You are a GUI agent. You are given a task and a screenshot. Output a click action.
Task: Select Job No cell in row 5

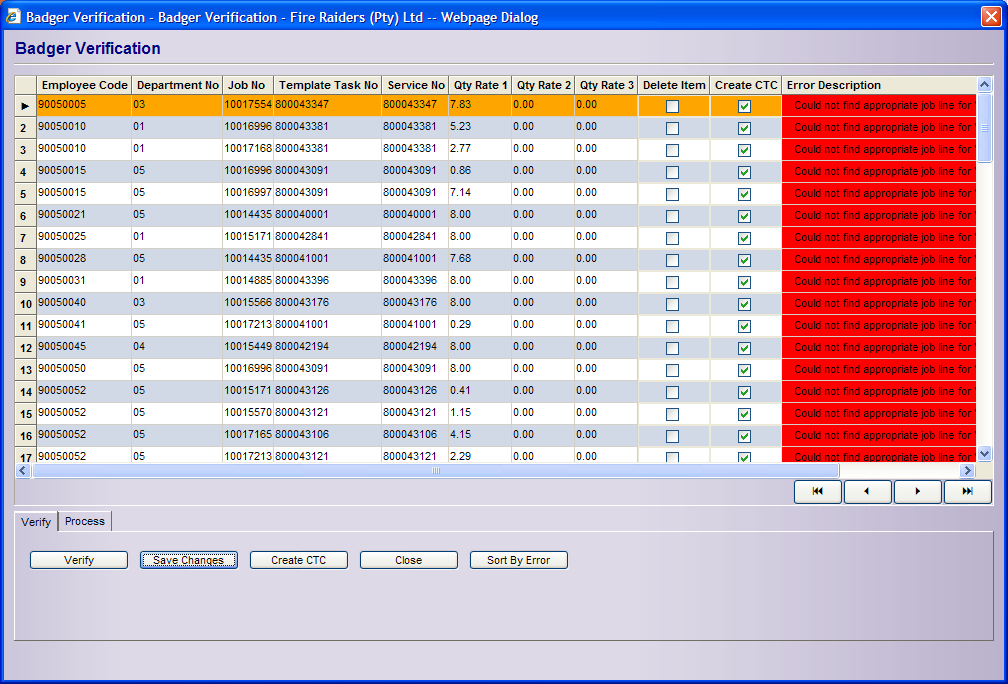[x=247, y=192]
